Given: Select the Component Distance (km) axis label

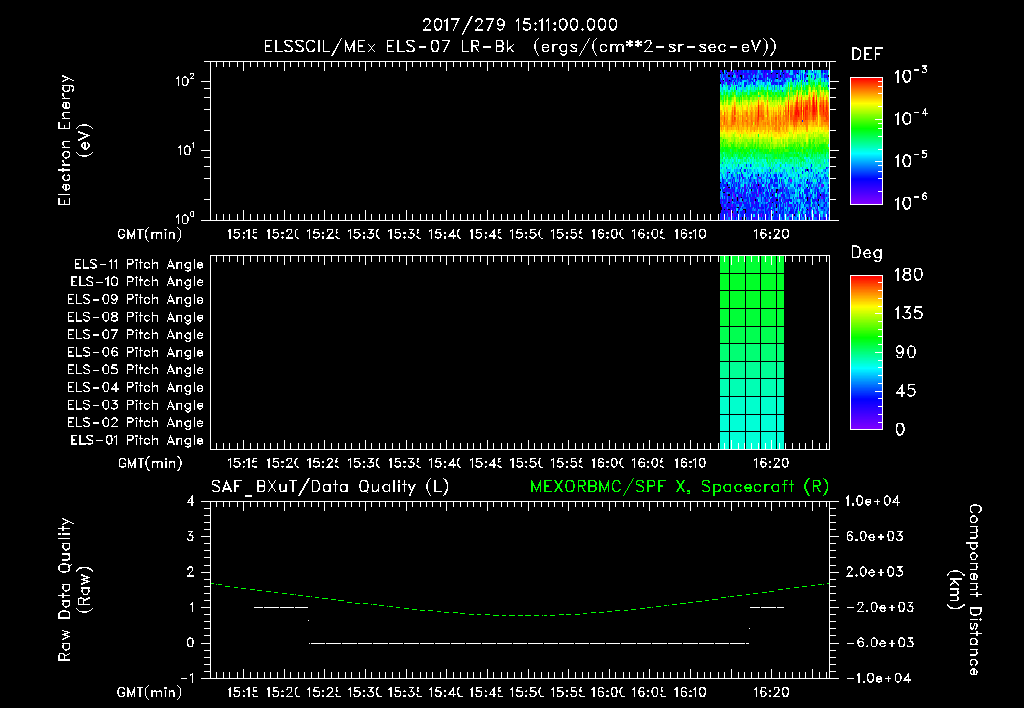Looking at the screenshot, I should point(965,590).
